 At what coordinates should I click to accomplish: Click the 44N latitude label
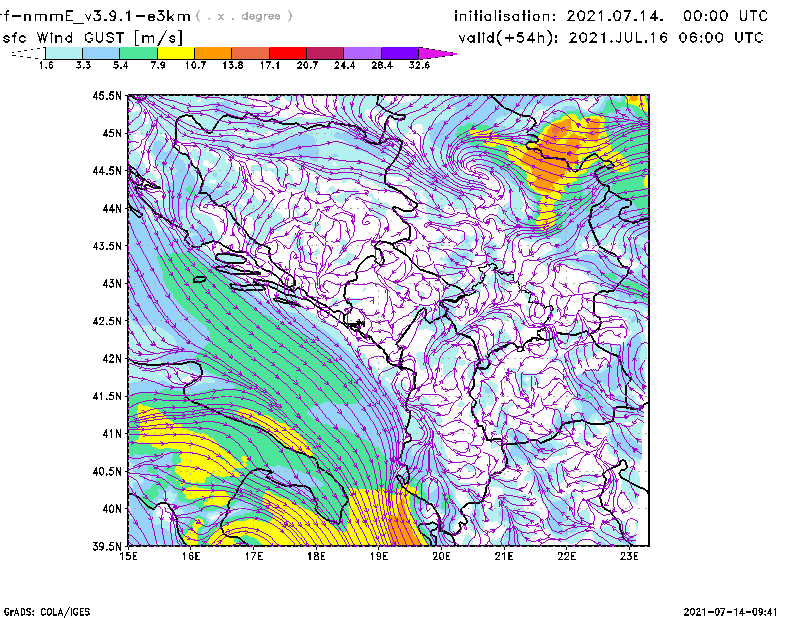point(112,208)
